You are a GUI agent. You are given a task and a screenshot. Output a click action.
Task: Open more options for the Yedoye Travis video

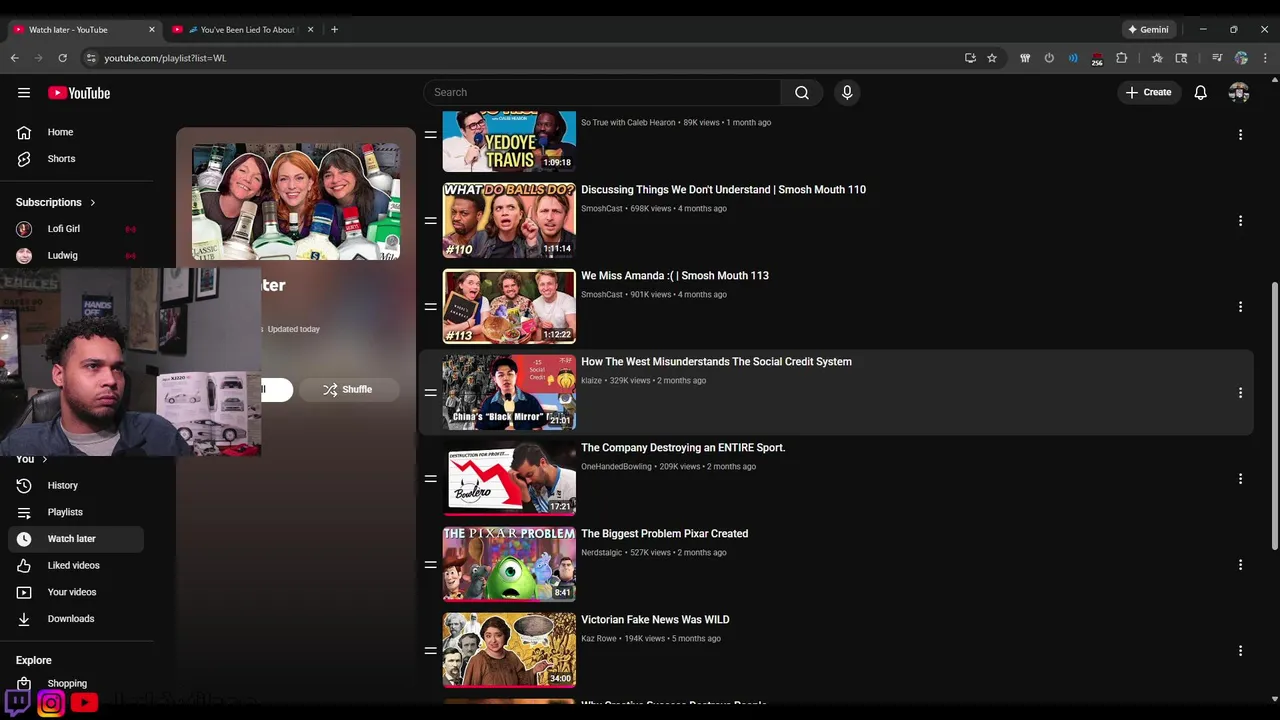click(x=1240, y=135)
